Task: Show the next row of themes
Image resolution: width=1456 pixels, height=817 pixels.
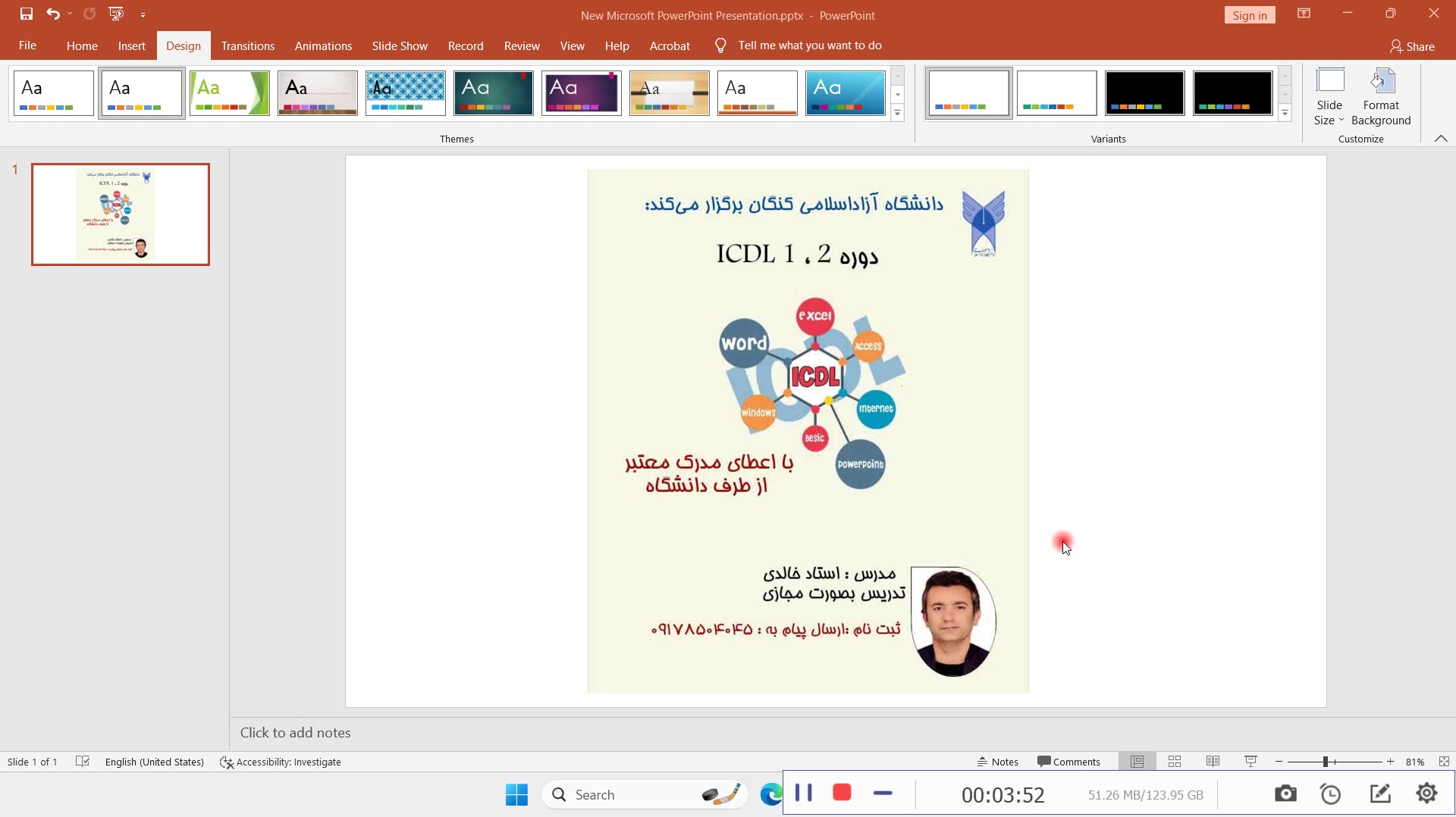Action: click(898, 95)
